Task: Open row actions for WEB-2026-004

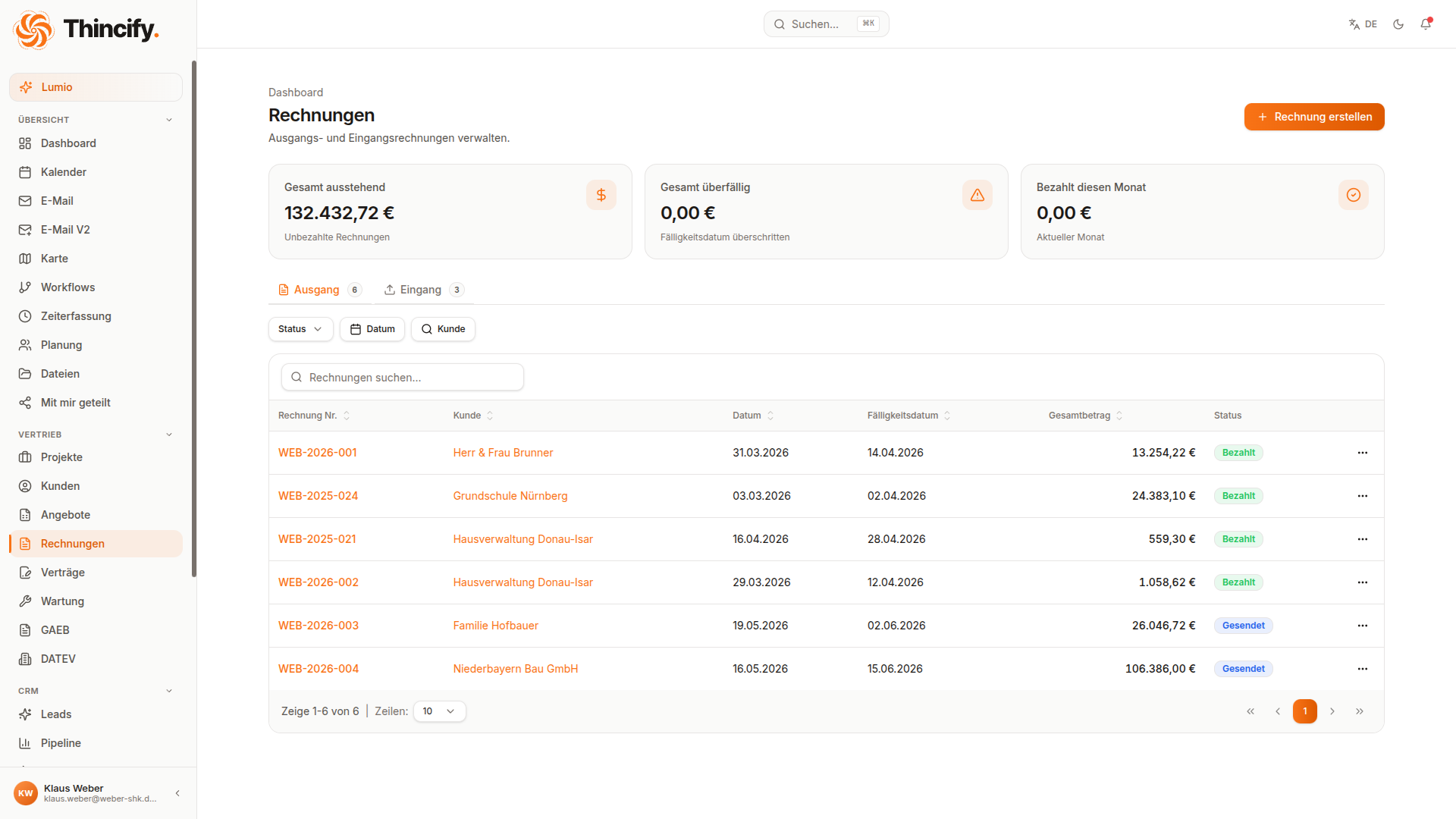Action: 1363,669
